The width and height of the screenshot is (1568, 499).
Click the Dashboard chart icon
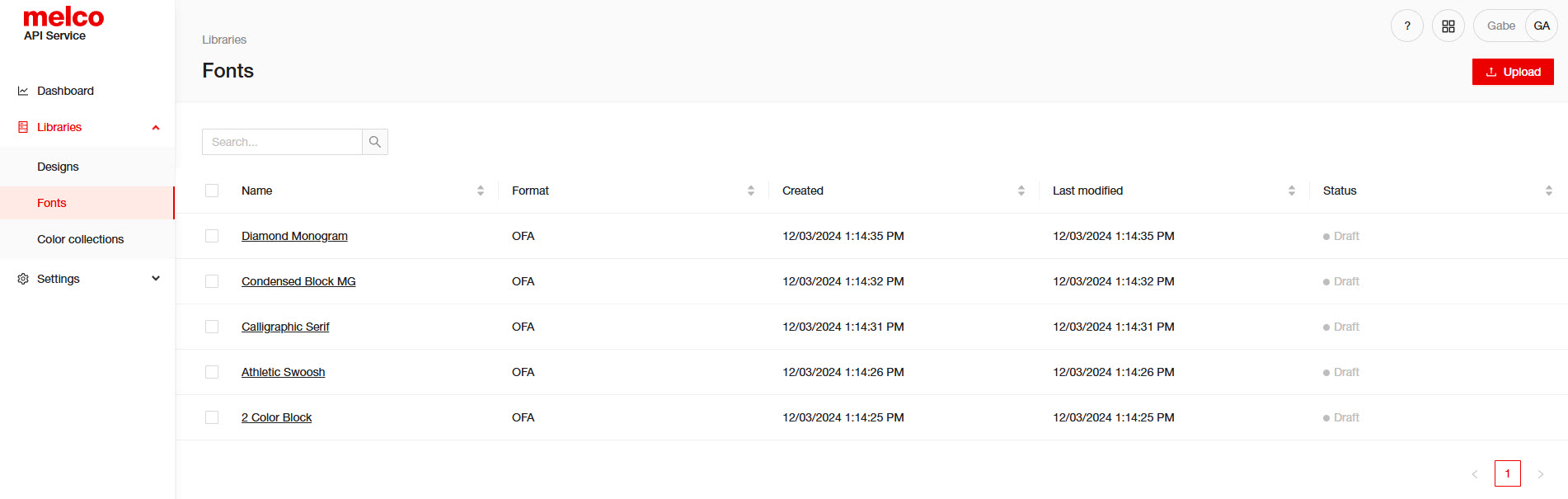pos(23,91)
